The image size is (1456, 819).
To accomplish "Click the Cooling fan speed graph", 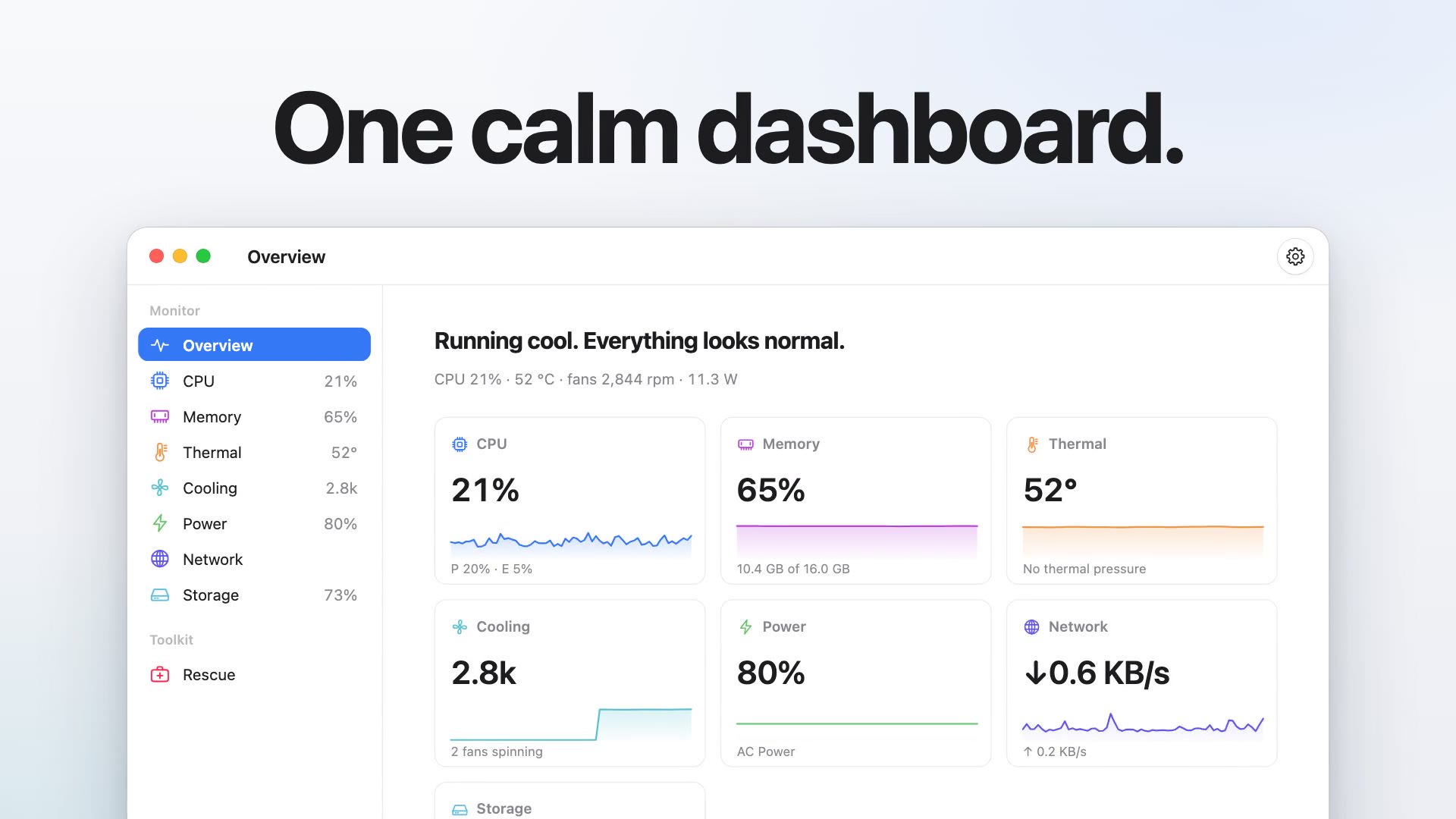I will 570,724.
